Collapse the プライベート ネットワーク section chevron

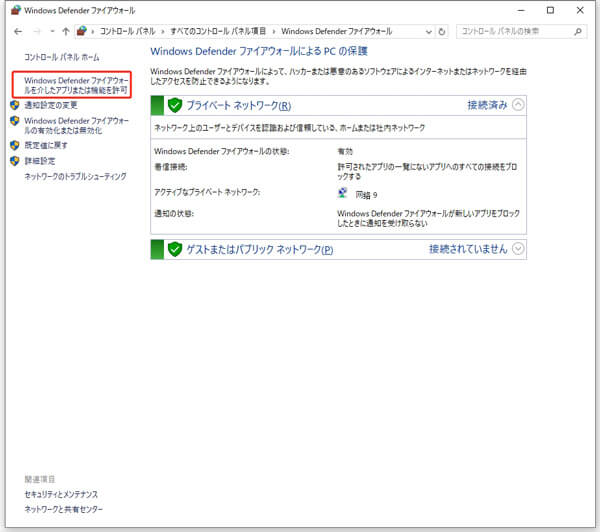pos(518,104)
